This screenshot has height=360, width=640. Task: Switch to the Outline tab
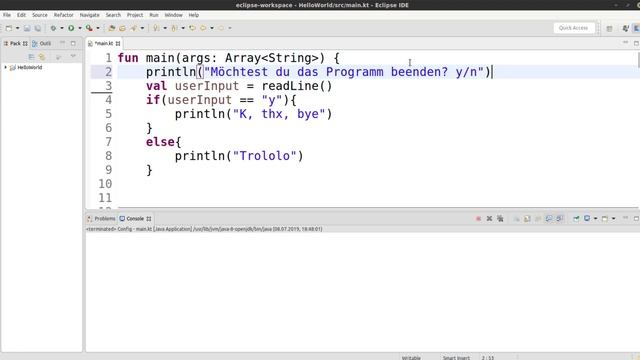coord(42,43)
